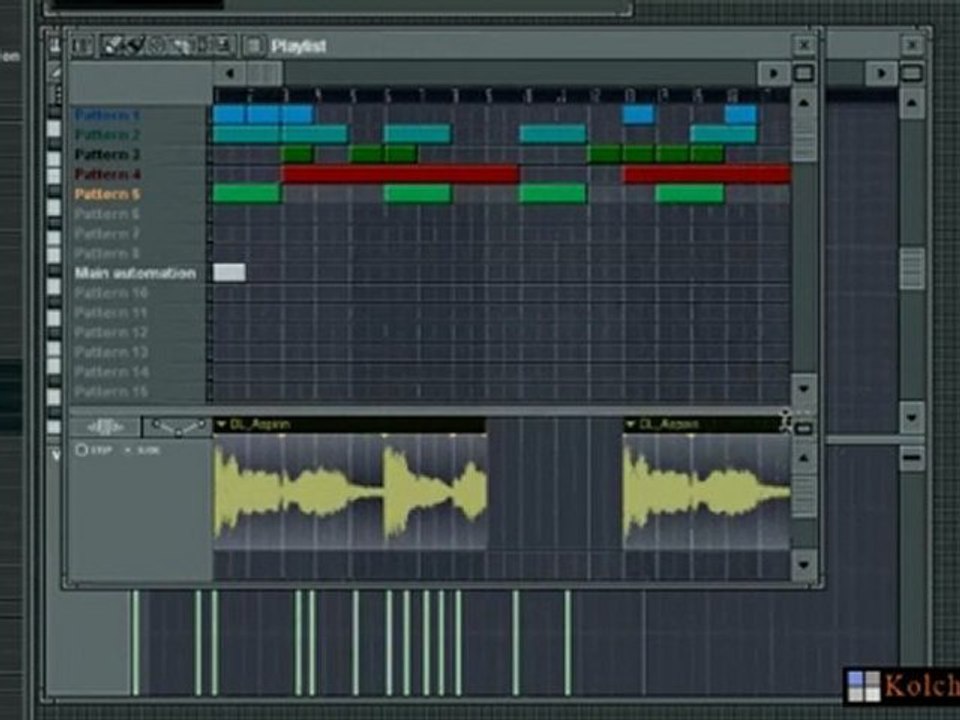960x720 pixels.
Task: Select the Pattern 3 row label
Action: point(107,154)
